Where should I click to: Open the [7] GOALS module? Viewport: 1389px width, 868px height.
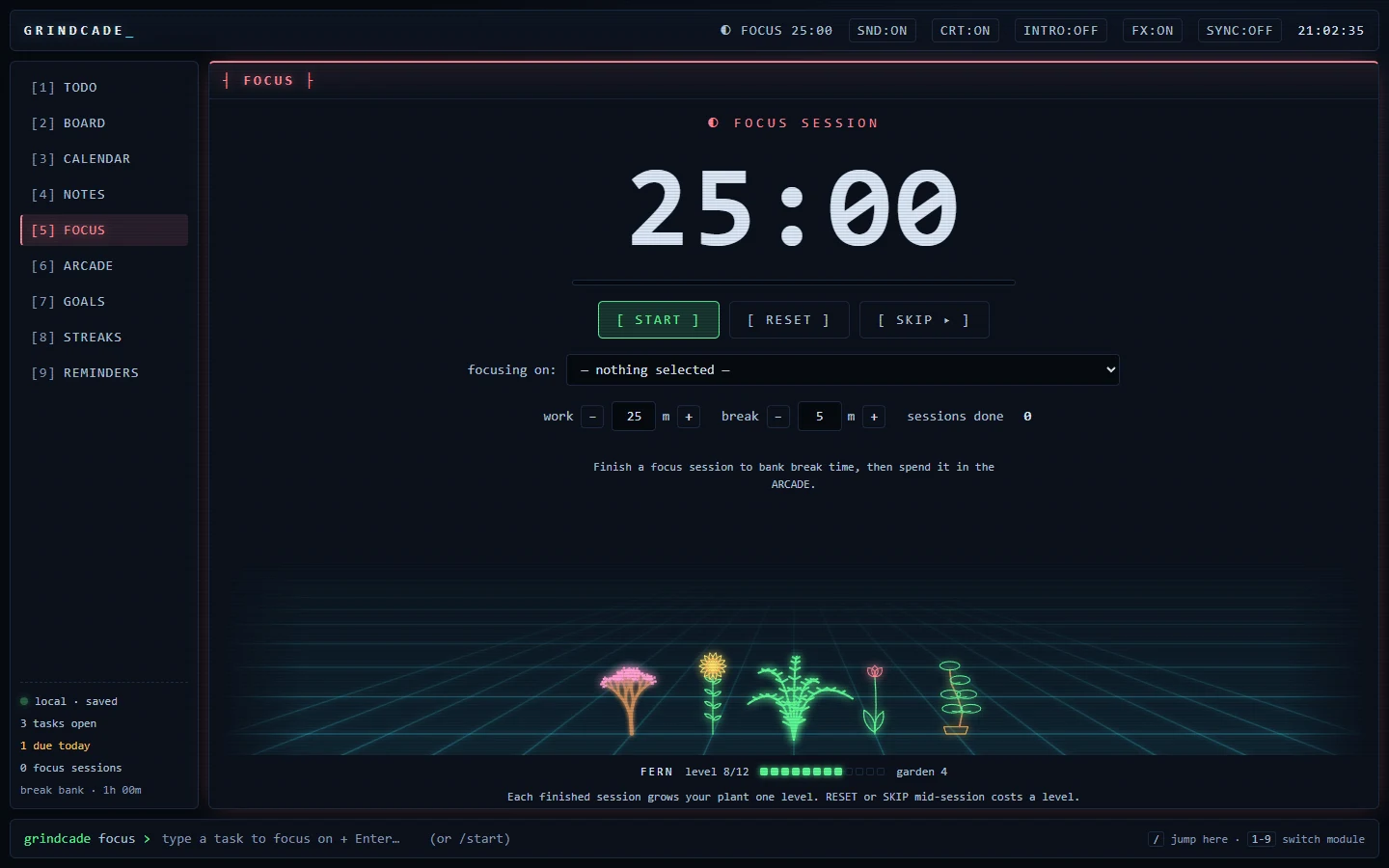pyautogui.click(x=104, y=302)
